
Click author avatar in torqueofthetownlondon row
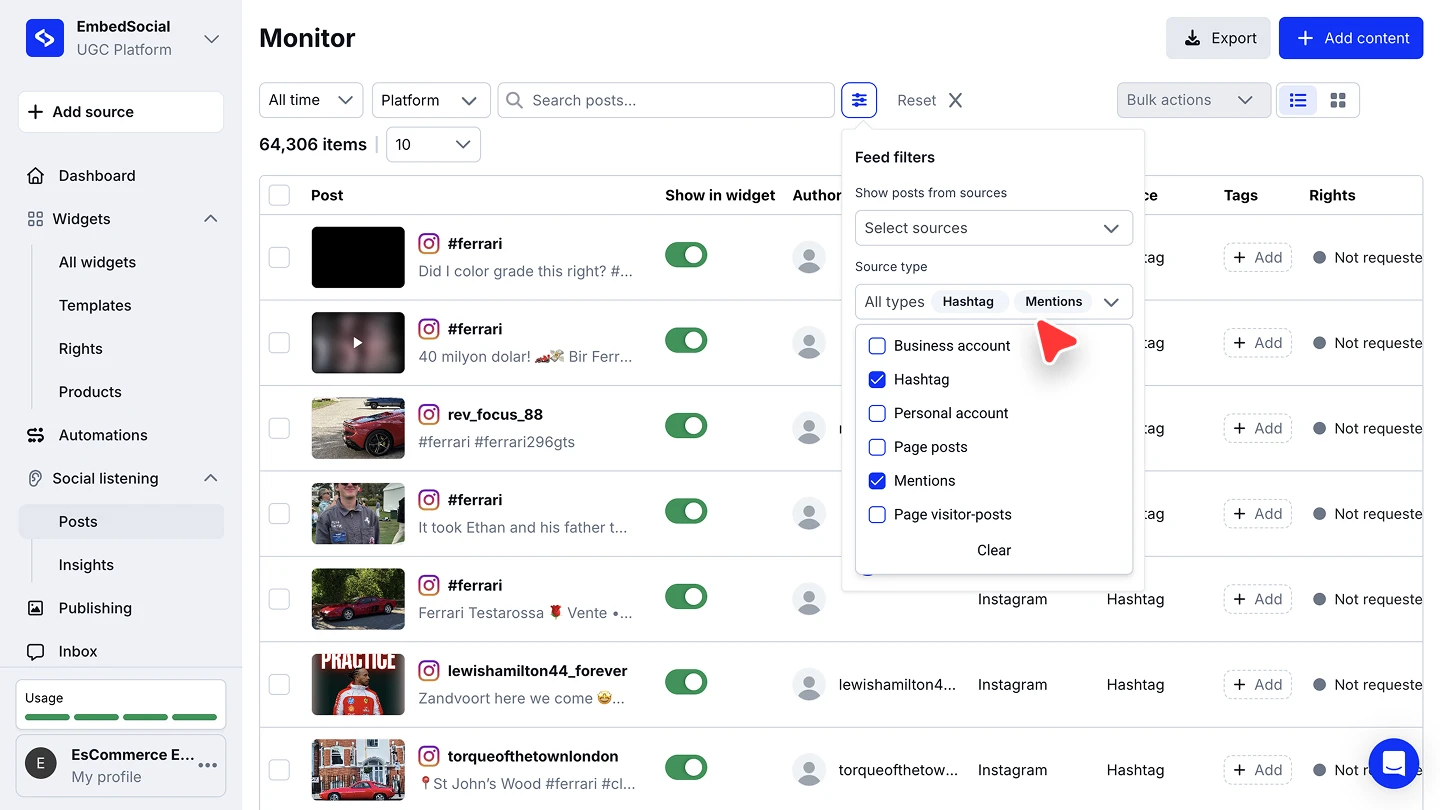pyautogui.click(x=809, y=770)
